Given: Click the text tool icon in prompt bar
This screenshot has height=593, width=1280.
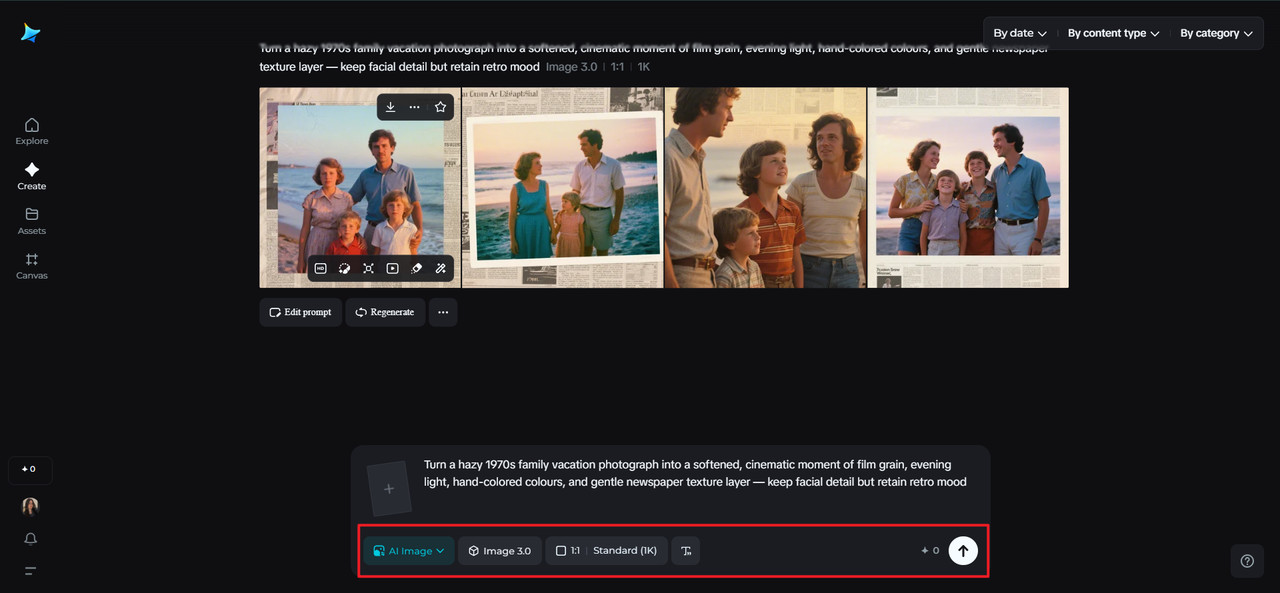Looking at the screenshot, I should click(686, 551).
